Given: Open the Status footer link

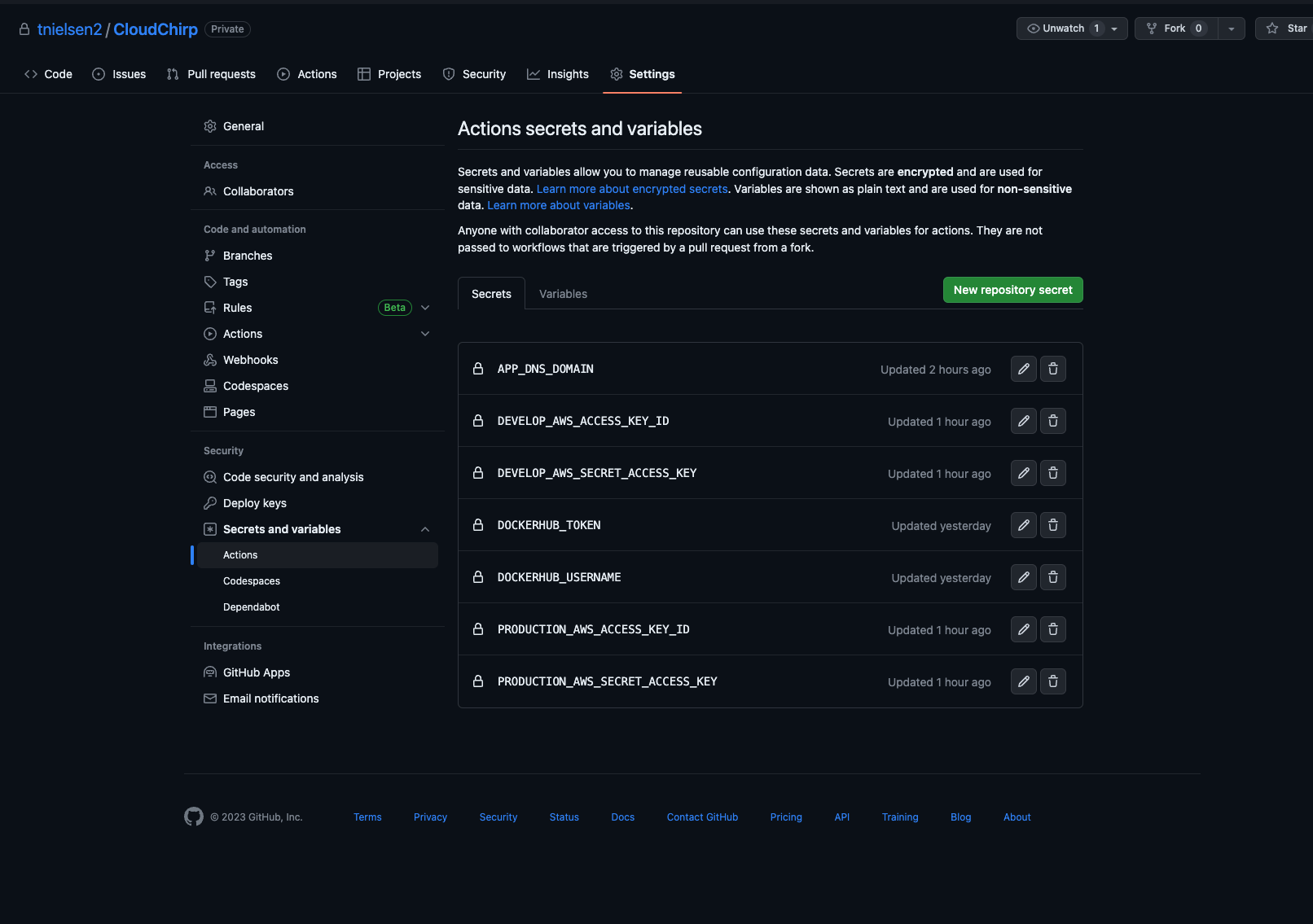Looking at the screenshot, I should (564, 817).
